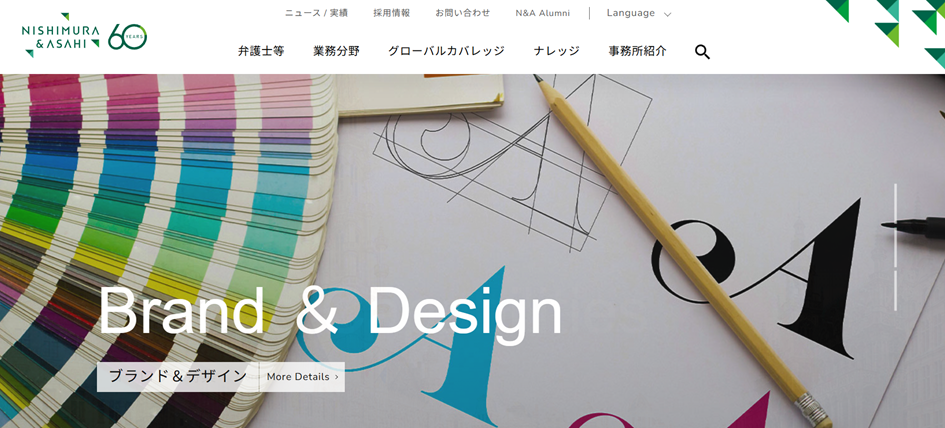The image size is (945, 428).
Task: Select グローバルカバレッジ in the main navigation
Action: pos(447,51)
